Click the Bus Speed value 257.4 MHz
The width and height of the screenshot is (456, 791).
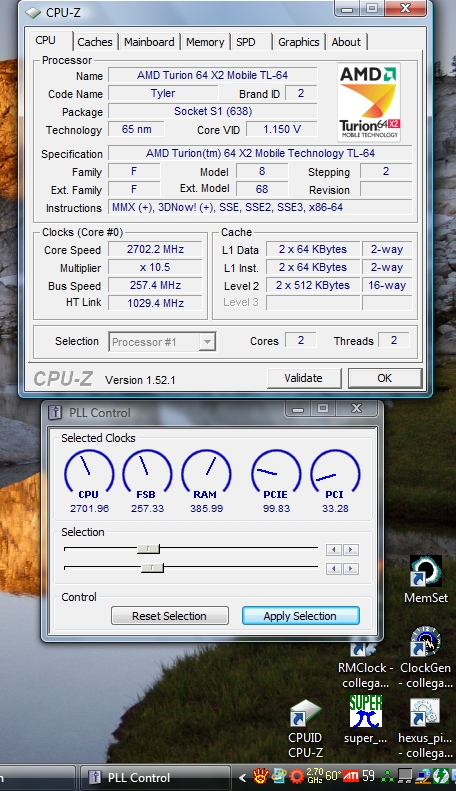coord(155,285)
